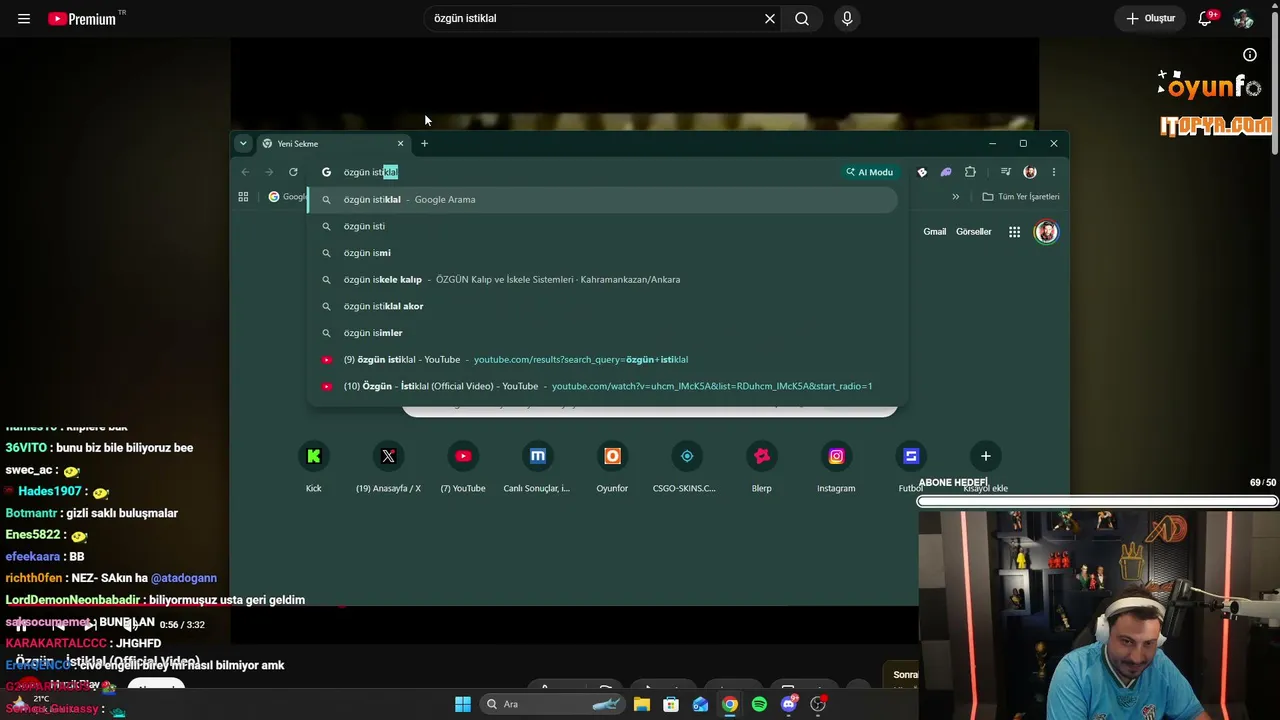Open the Chrome extensions puzzle icon
Screen dimensions: 1280x720
point(970,172)
